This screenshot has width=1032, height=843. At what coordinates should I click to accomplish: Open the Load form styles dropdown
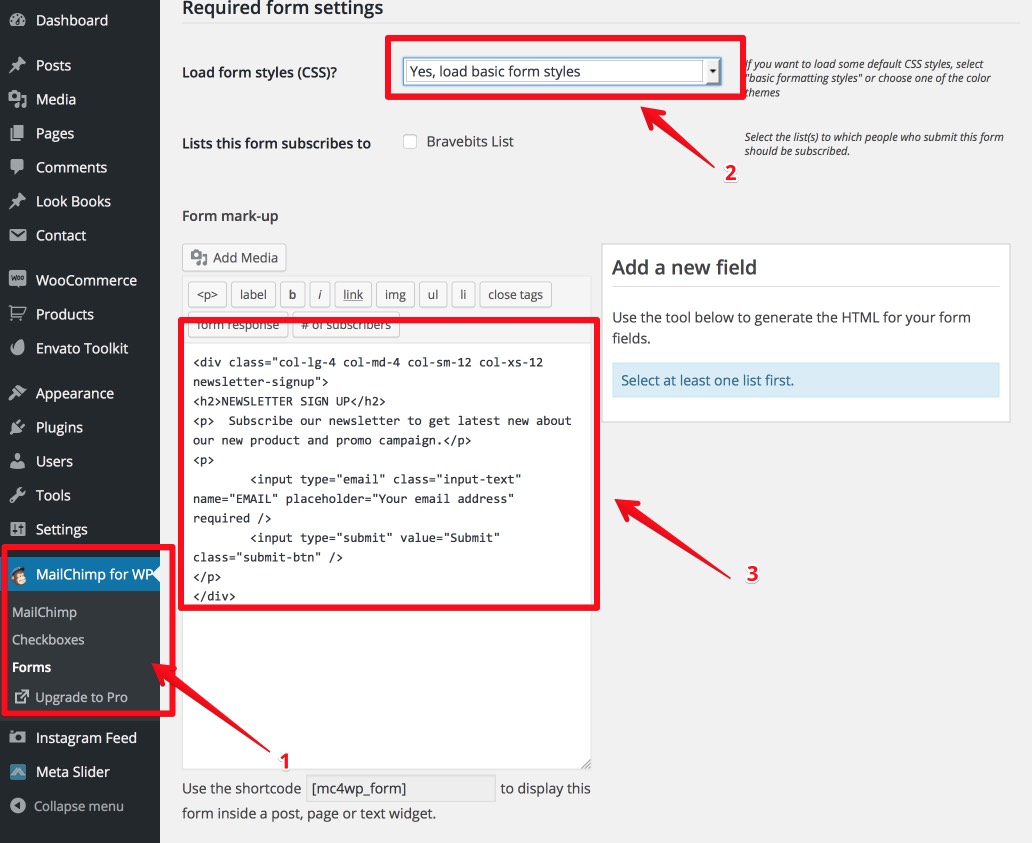pyautogui.click(x=562, y=71)
